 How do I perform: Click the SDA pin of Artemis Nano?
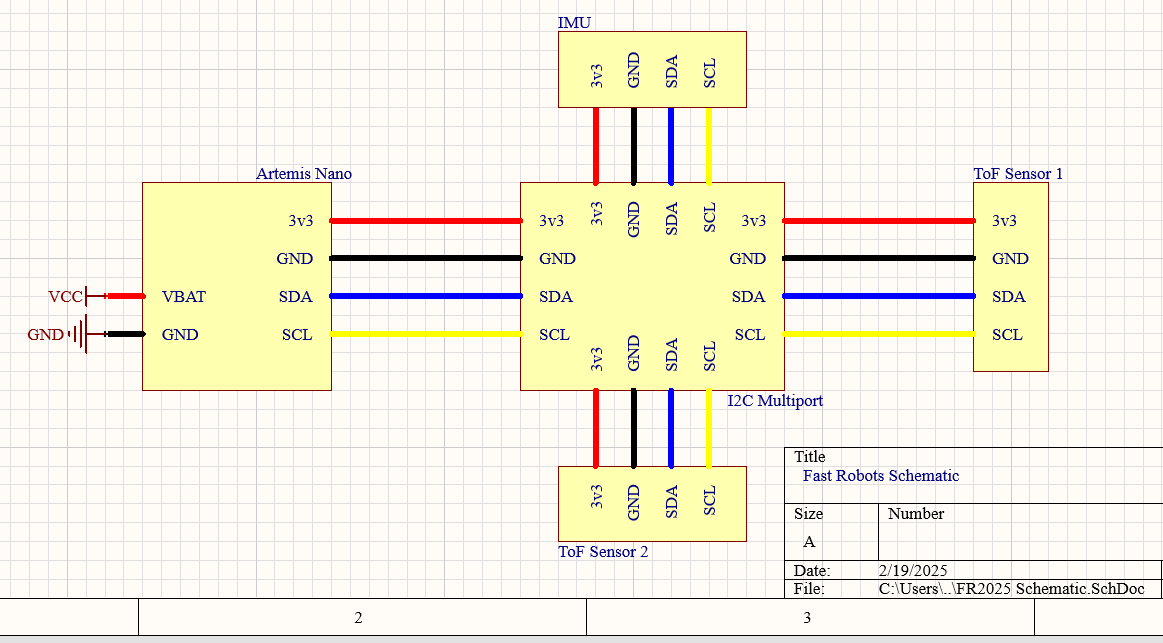(295, 297)
